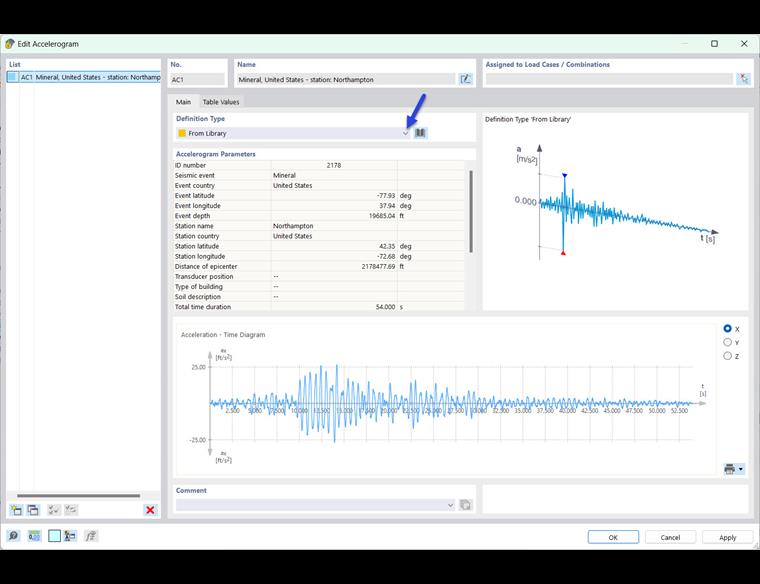Click the Name input field
The image size is (760, 584).
tap(346, 79)
